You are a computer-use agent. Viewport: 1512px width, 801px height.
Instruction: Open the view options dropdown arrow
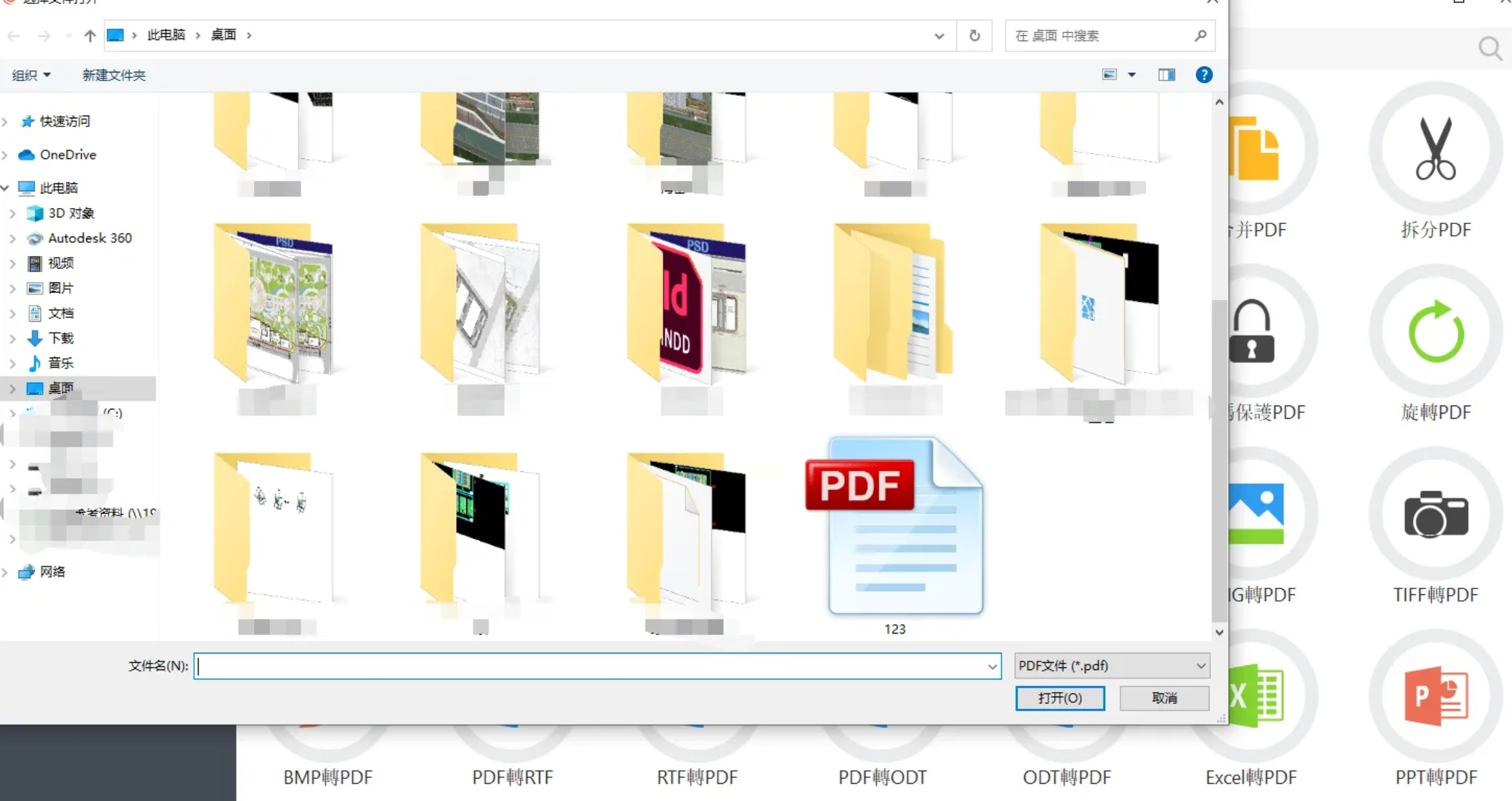[1132, 75]
